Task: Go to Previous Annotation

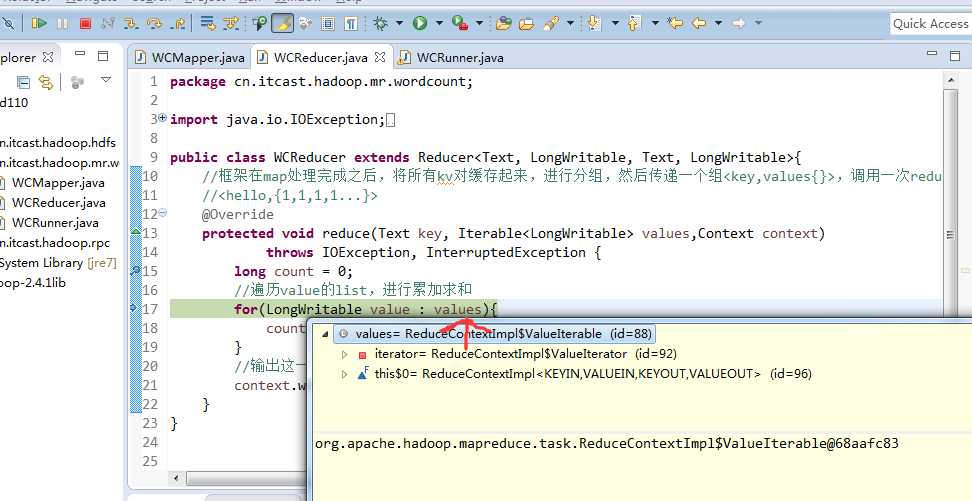Action: coord(634,24)
